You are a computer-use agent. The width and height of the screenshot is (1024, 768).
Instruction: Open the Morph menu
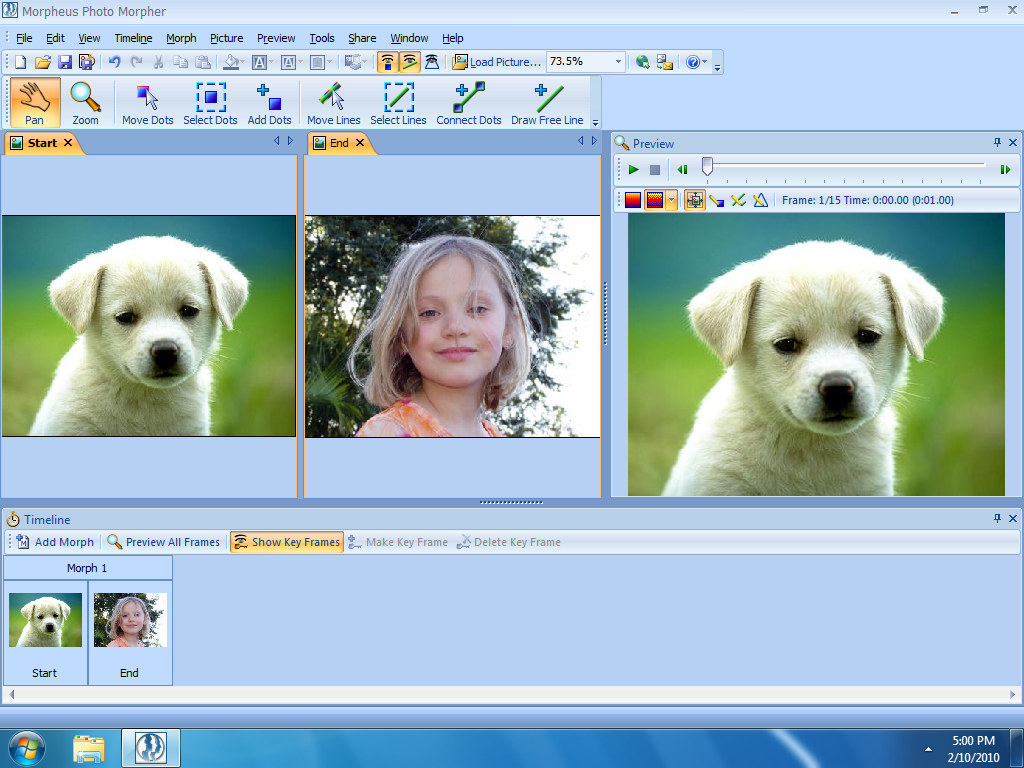coord(181,38)
